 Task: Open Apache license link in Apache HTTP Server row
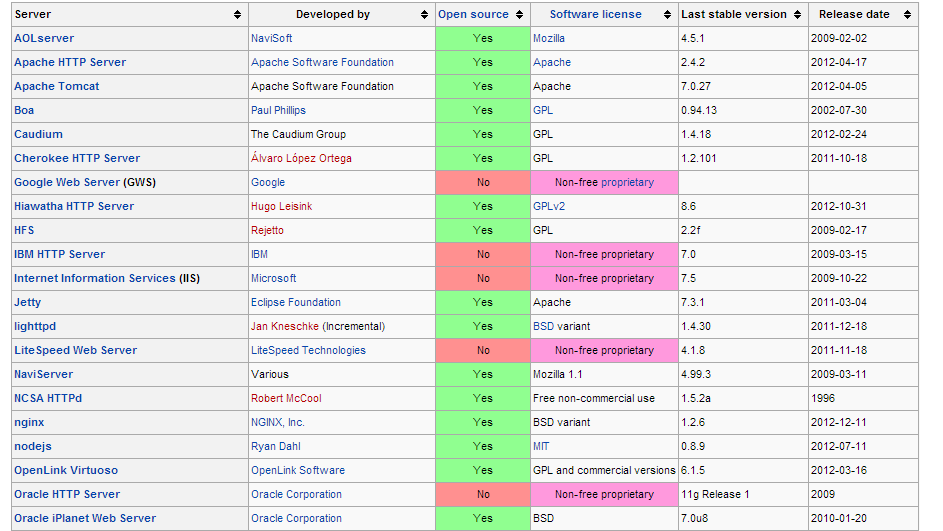[552, 63]
